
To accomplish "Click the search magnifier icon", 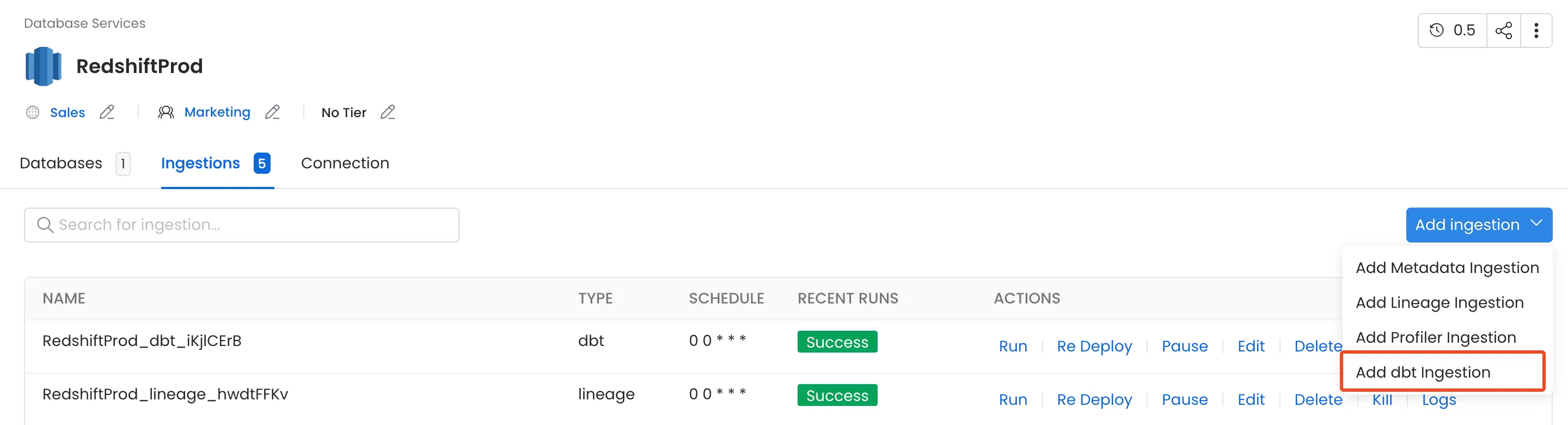I will (x=45, y=225).
